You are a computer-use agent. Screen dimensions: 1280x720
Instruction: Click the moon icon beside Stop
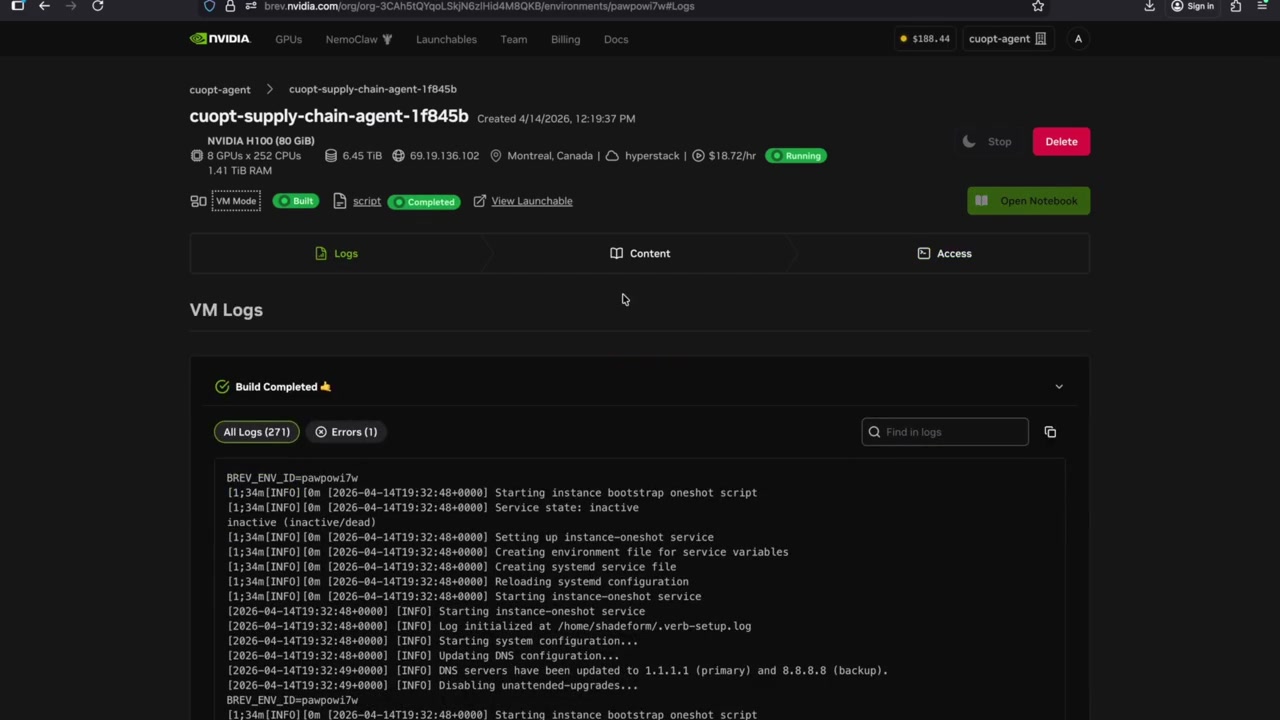(x=968, y=141)
